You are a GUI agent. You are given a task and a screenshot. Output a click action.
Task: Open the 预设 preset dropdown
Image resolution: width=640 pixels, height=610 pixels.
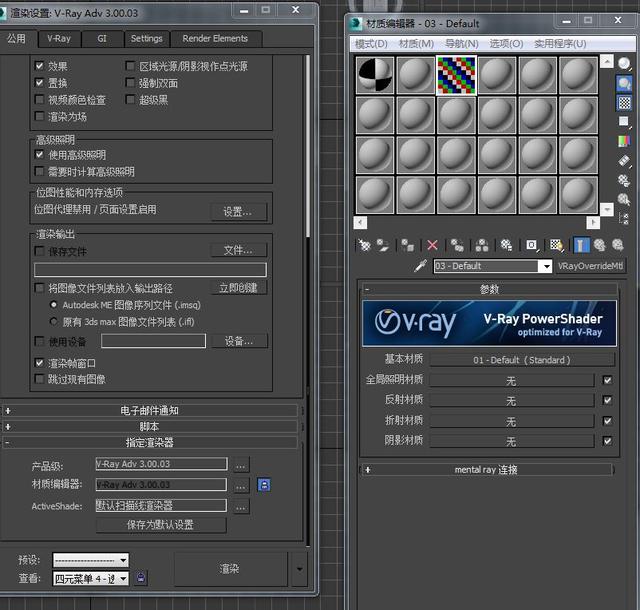[x=91, y=560]
